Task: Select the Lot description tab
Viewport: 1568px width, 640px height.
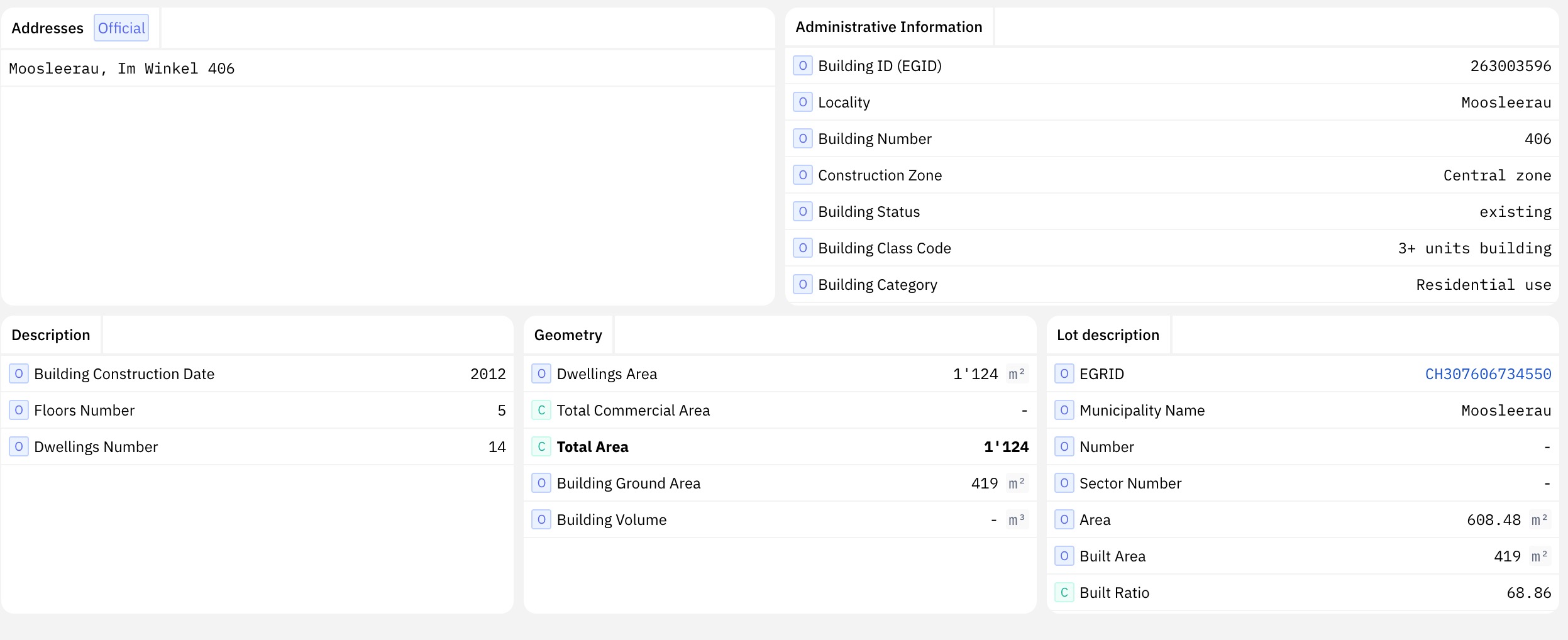Action: click(x=1108, y=335)
